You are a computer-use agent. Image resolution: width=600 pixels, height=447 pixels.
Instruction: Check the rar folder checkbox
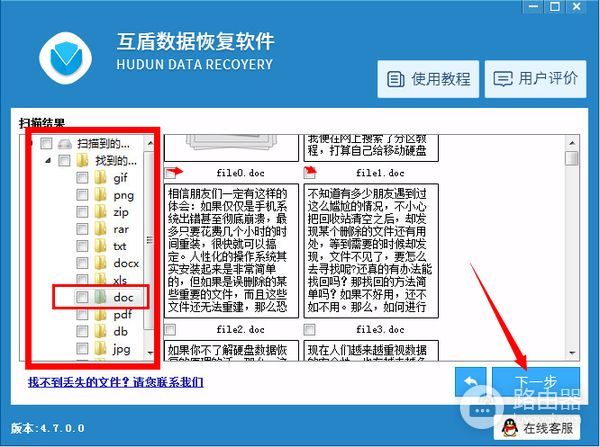pos(82,229)
